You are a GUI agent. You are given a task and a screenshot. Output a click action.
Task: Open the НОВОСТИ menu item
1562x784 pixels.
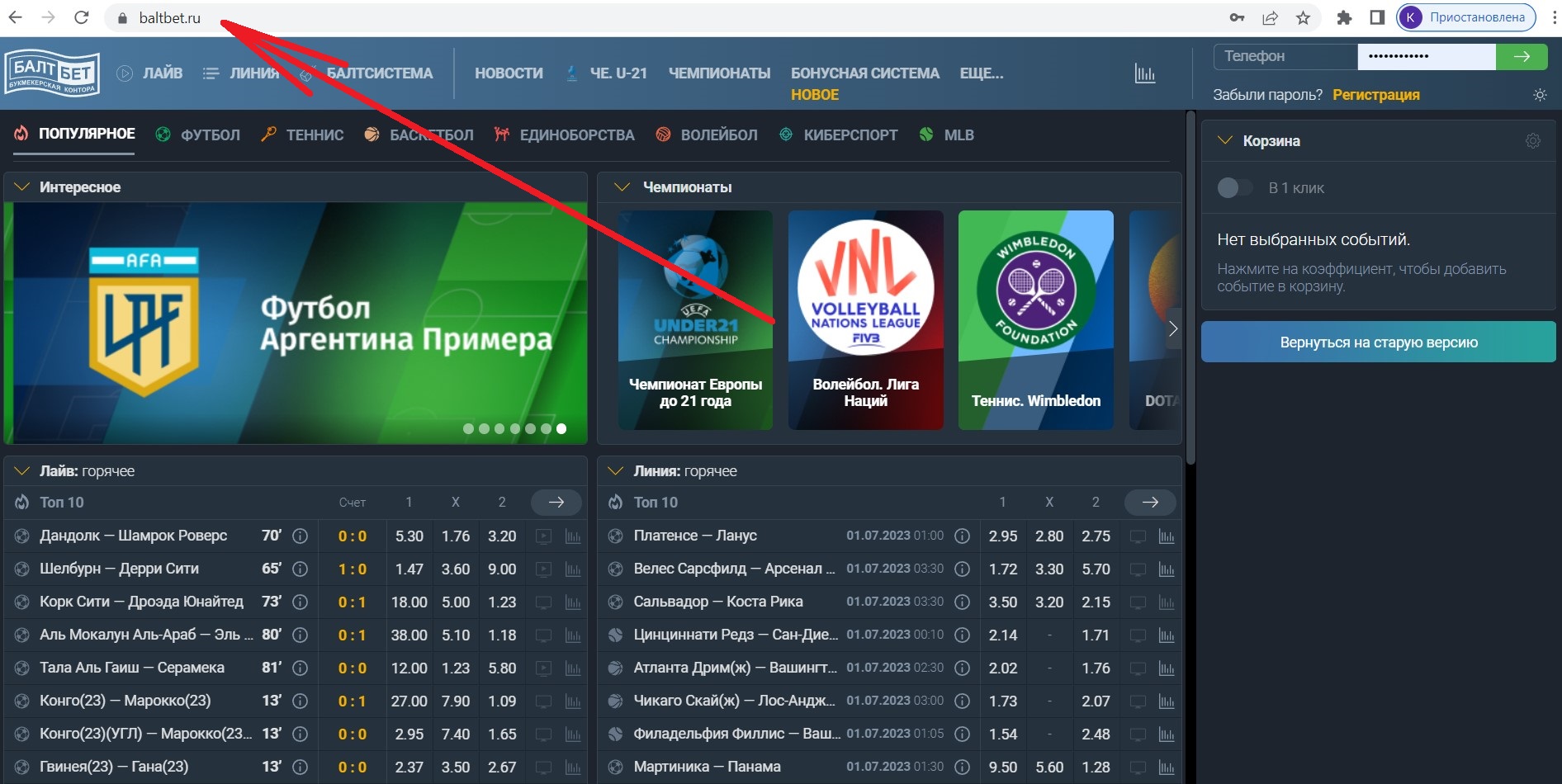509,73
